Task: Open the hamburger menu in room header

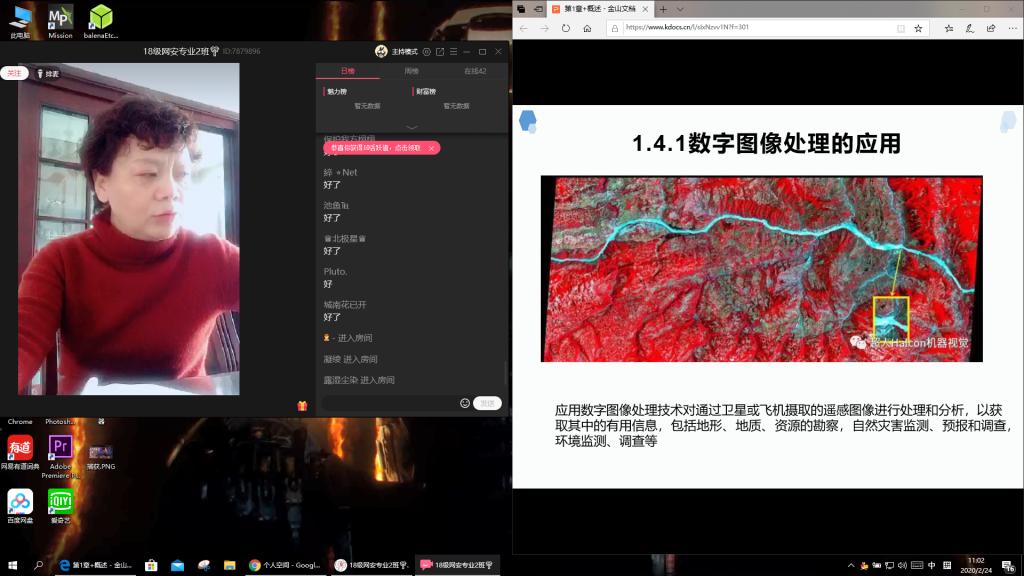Action: tap(453, 52)
